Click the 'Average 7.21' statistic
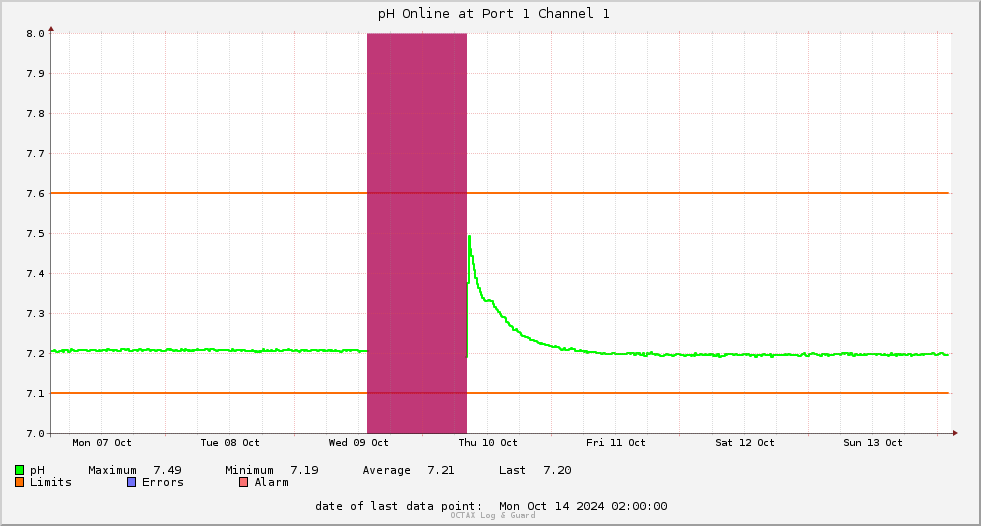This screenshot has width=981, height=526. pos(409,470)
